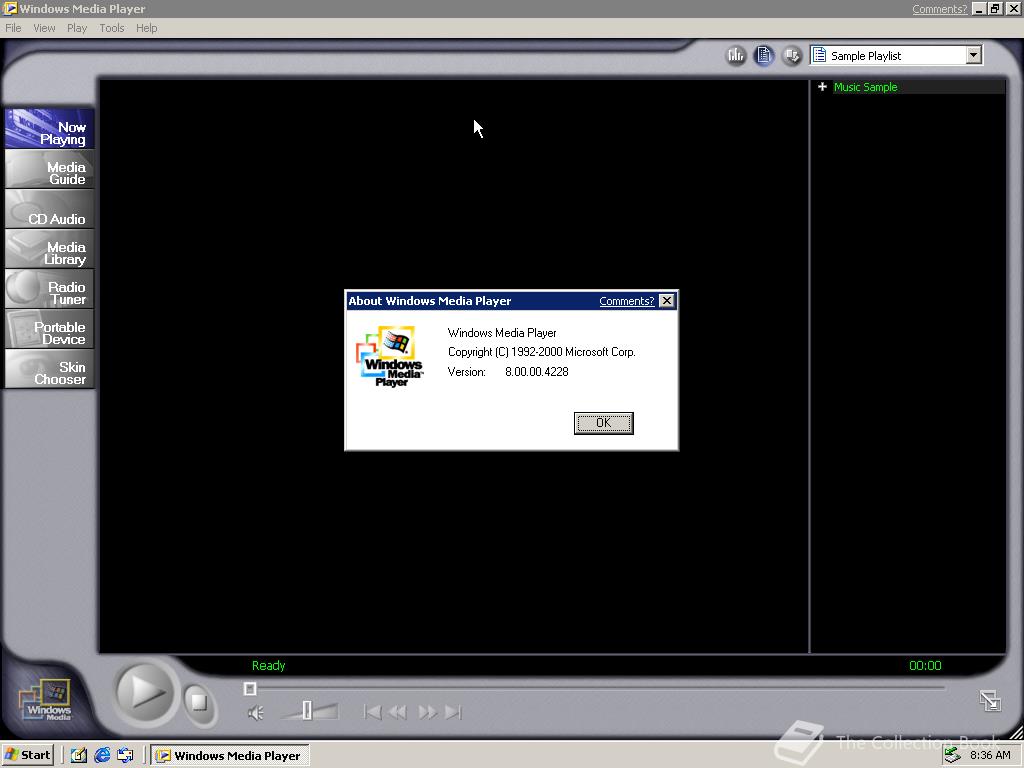The image size is (1024, 768).
Task: Click the seek bar handle
Action: [249, 688]
